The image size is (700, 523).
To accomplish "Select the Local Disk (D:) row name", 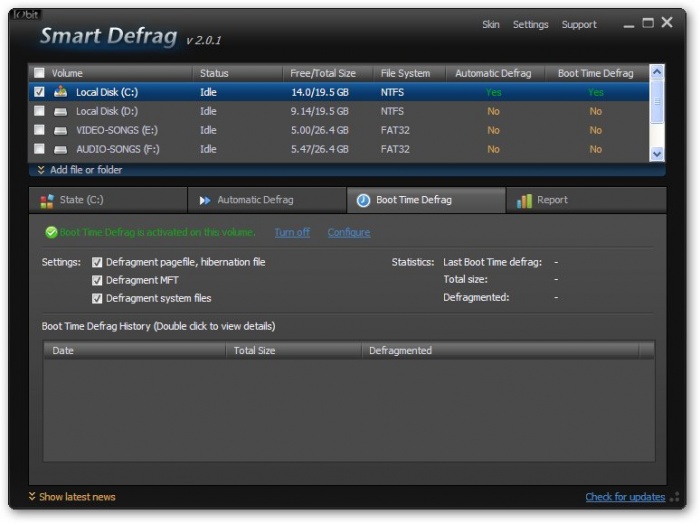I will [x=107, y=111].
